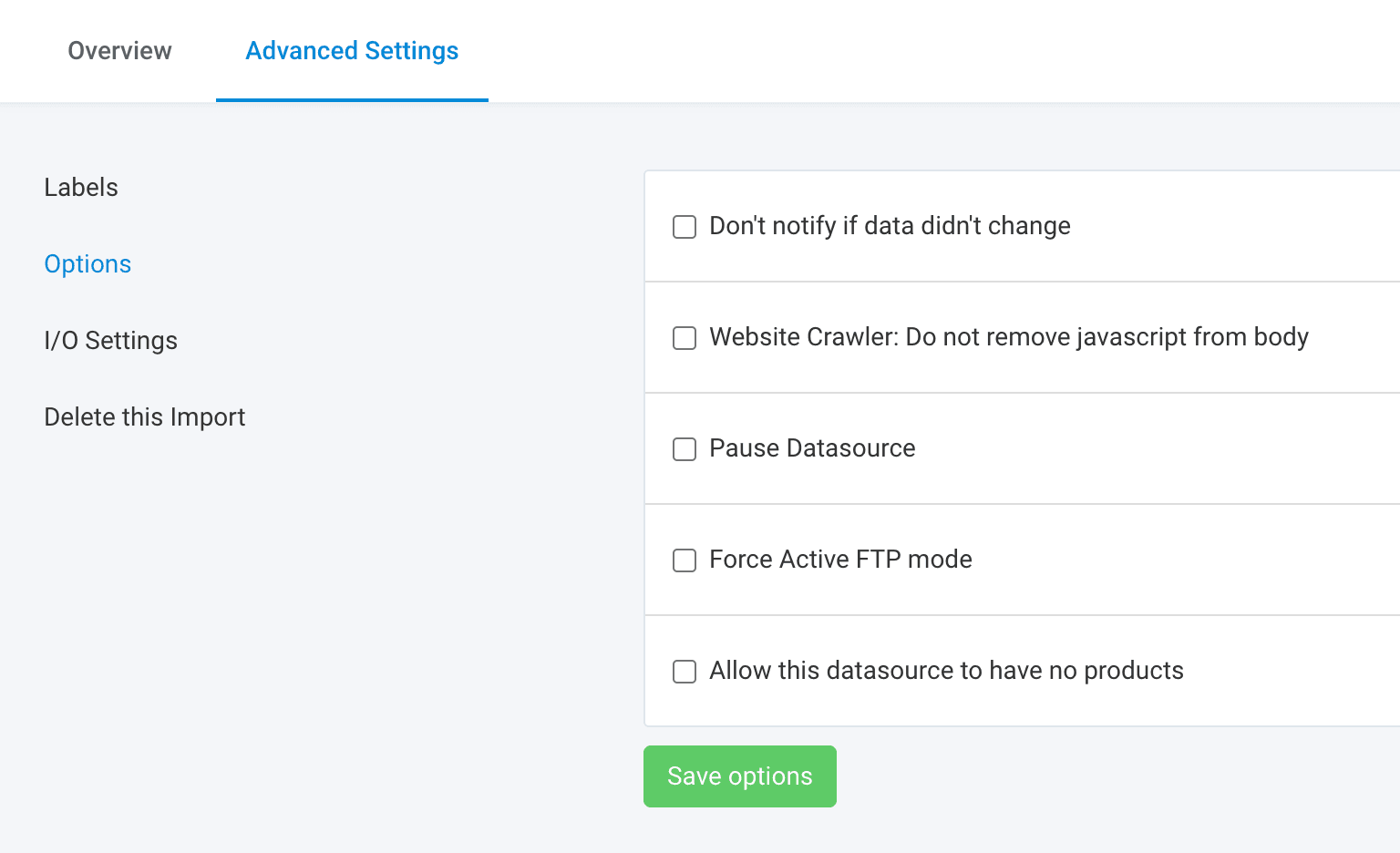
Task: Select the Advanced Settings tab
Action: coord(352,51)
